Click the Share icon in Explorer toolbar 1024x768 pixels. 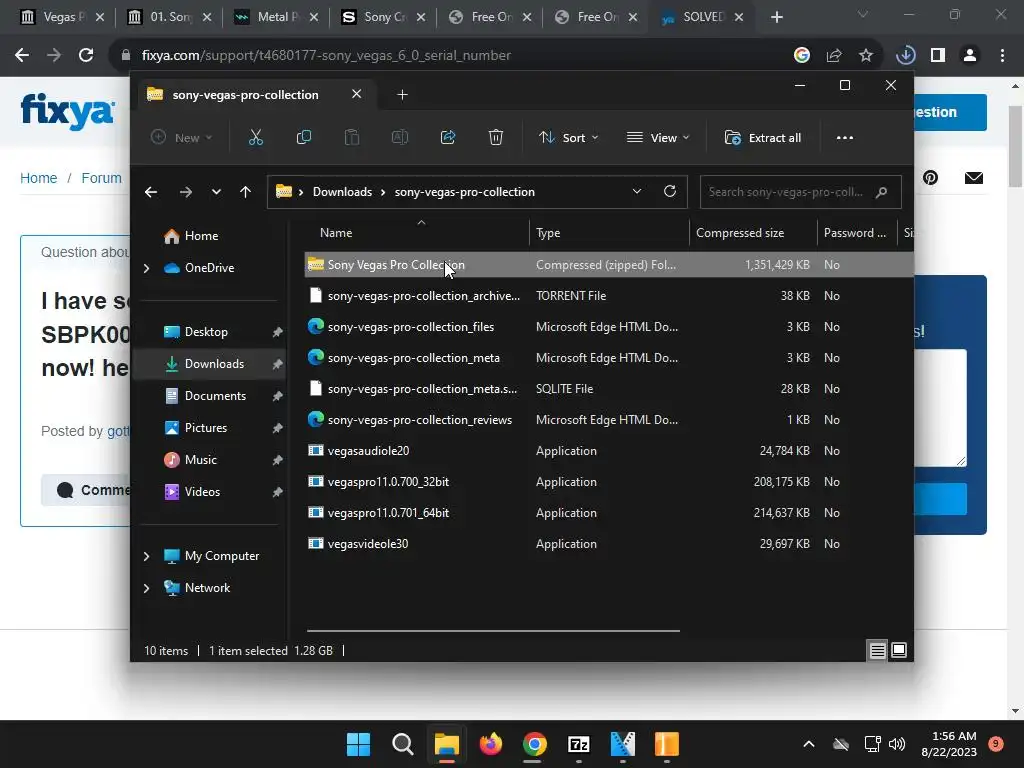(448, 138)
